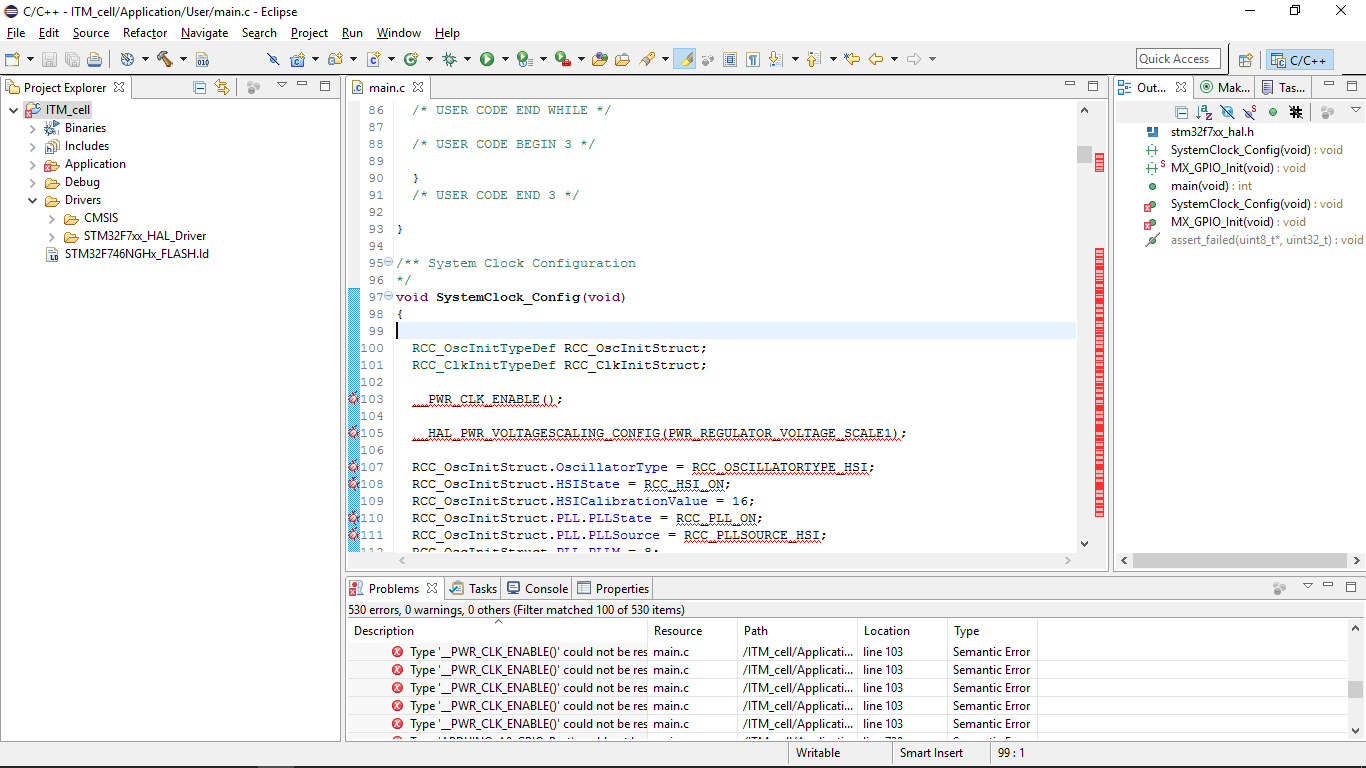Collapse SystemClock_Config function at line 97
This screenshot has width=1366, height=768.
[x=388, y=297]
